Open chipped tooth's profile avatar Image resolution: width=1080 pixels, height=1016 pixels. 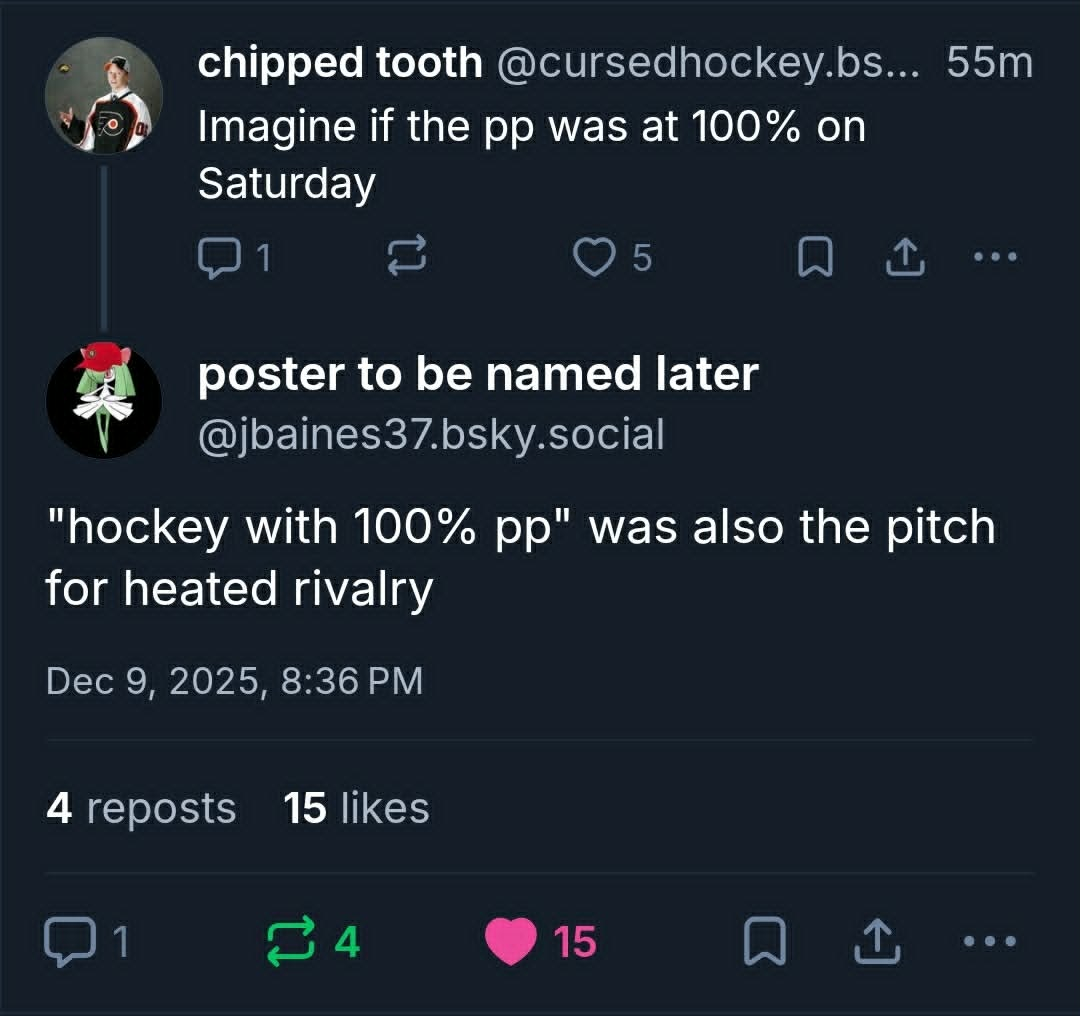[104, 96]
